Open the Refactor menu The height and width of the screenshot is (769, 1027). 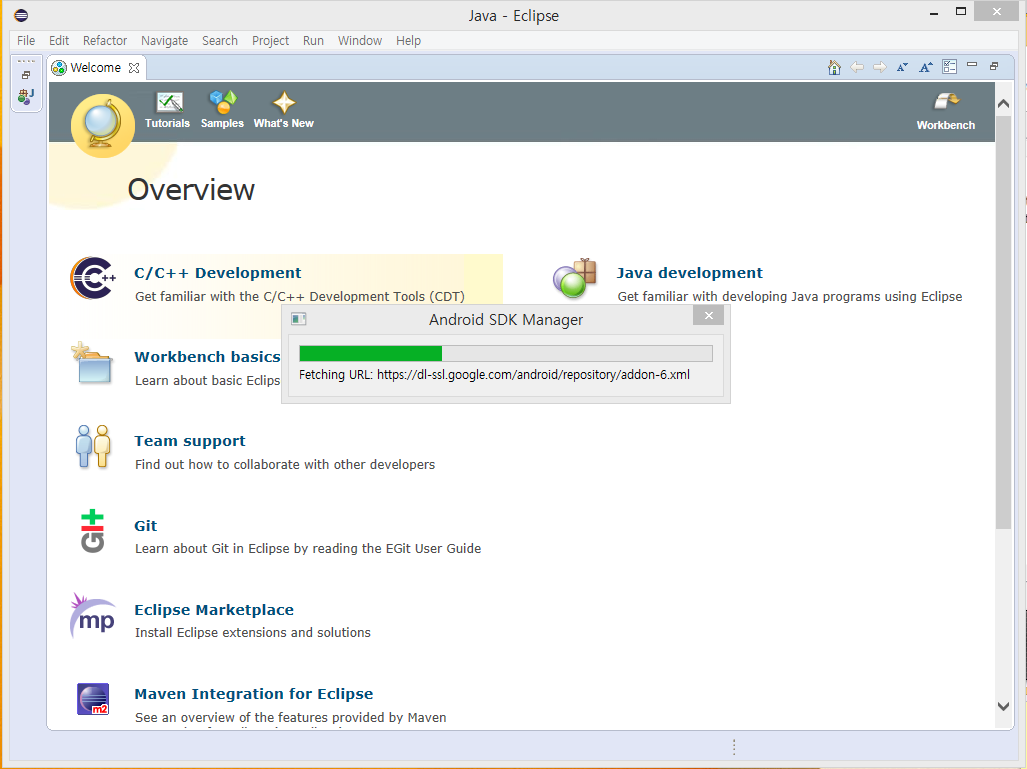(105, 41)
